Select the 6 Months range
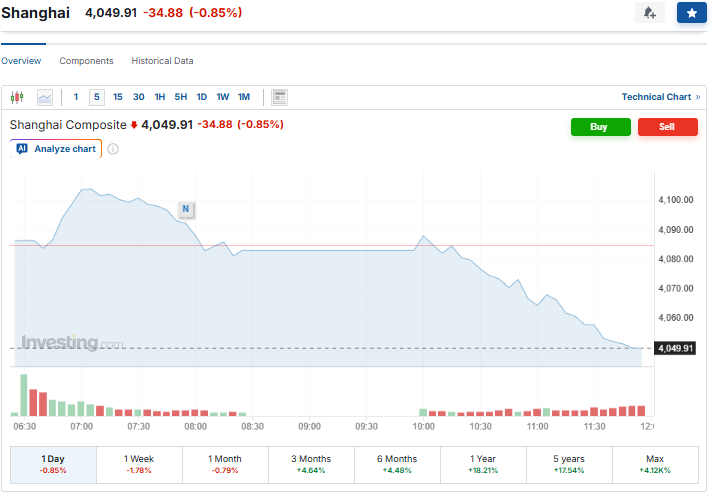The image size is (717, 494). tap(397, 465)
